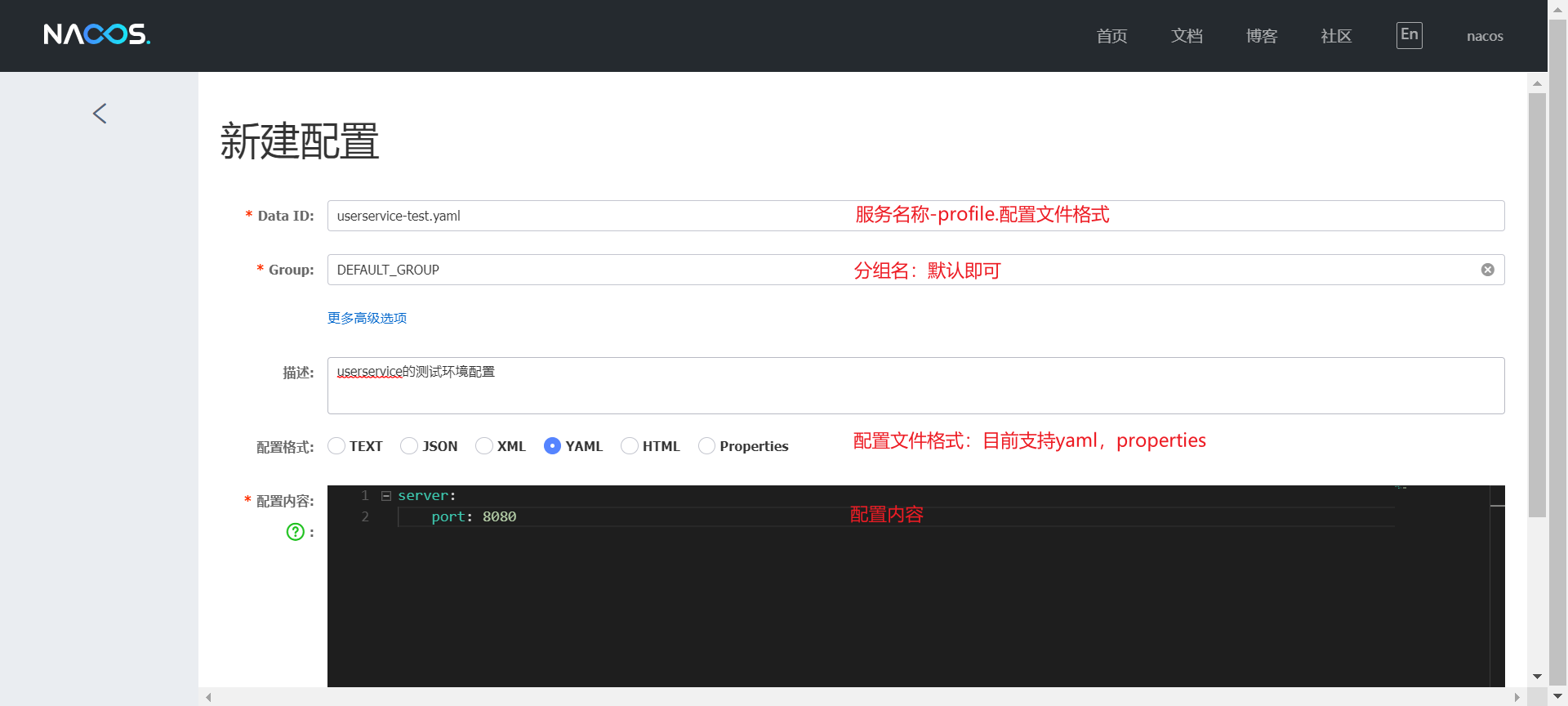Select the JSON format radio button

[409, 446]
